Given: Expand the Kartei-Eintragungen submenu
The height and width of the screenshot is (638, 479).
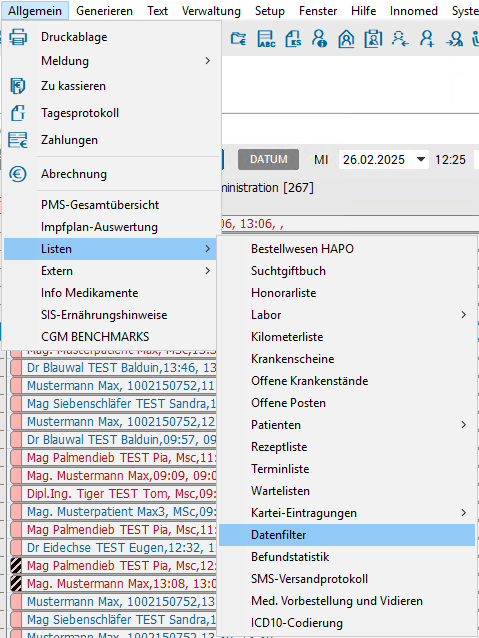Looking at the screenshot, I should click(x=464, y=513).
